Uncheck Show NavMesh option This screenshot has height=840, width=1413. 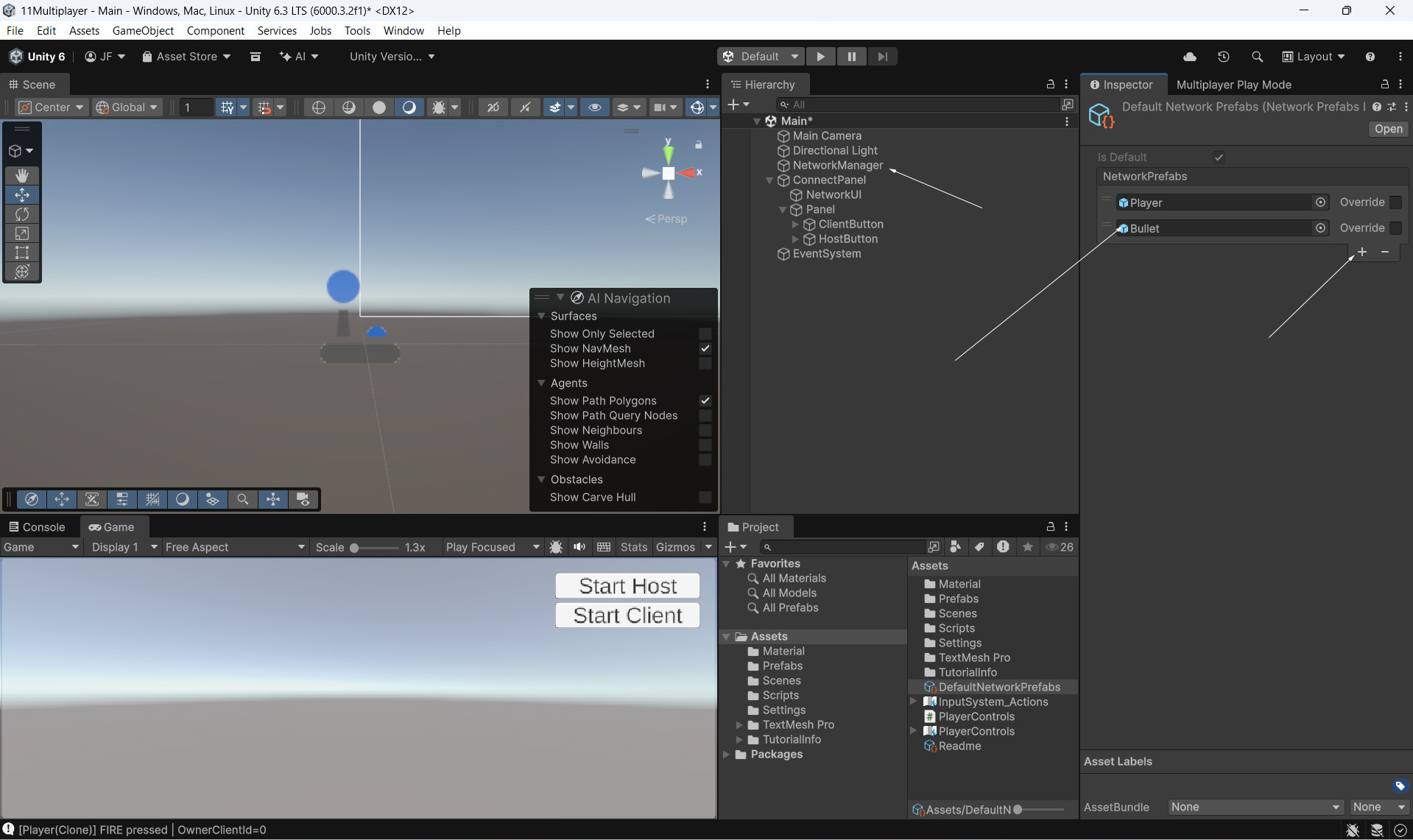(705, 348)
